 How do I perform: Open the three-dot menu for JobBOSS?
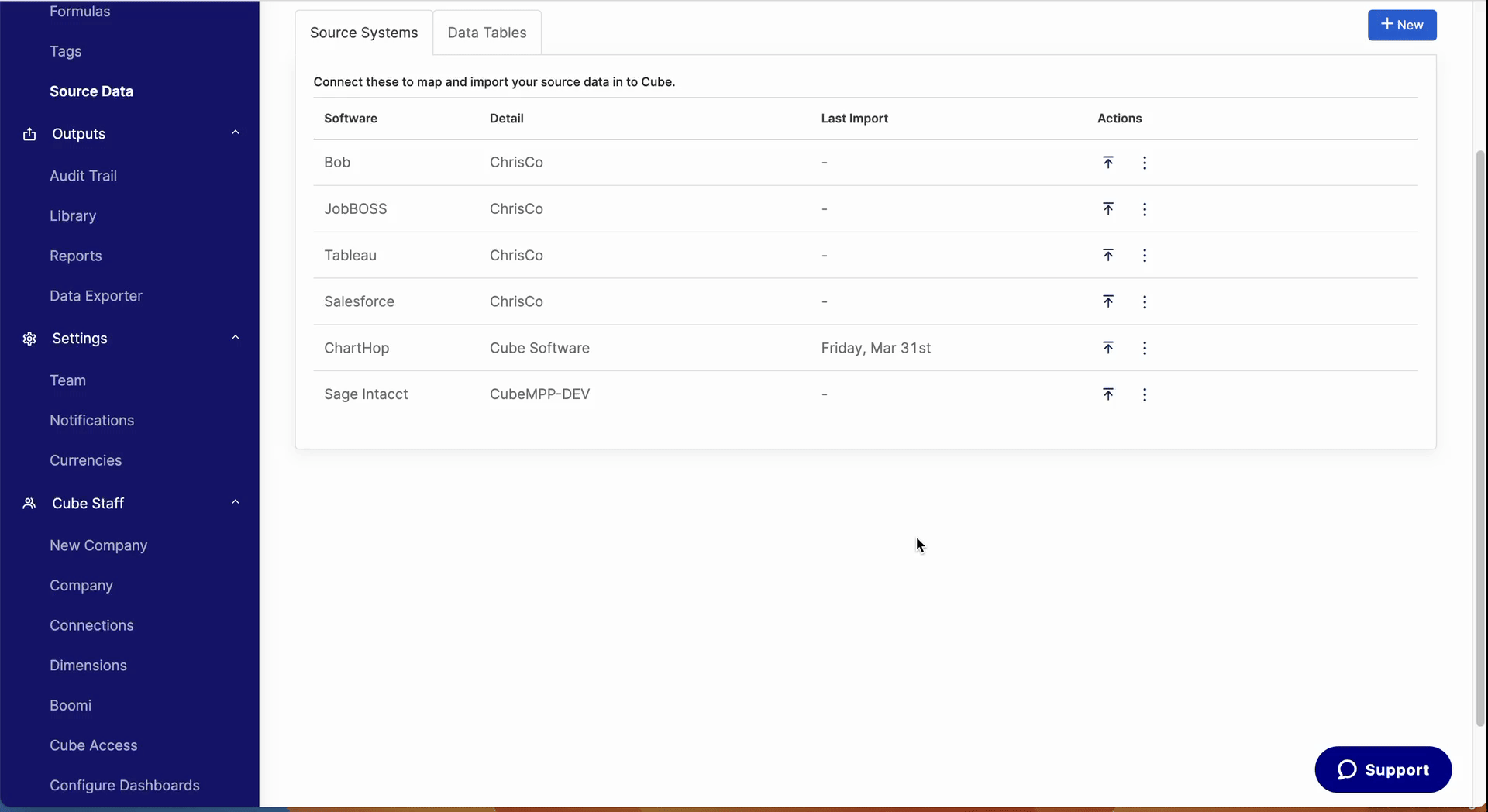1145,209
